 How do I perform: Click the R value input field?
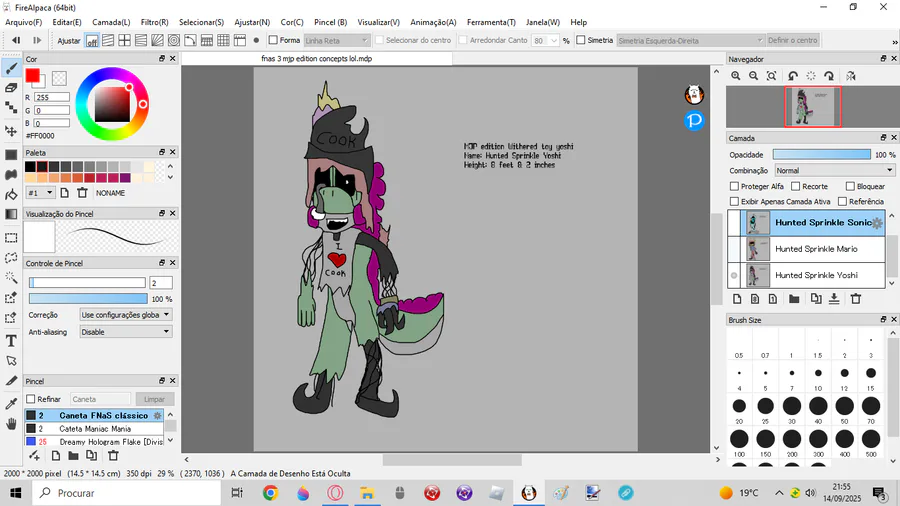click(x=52, y=98)
